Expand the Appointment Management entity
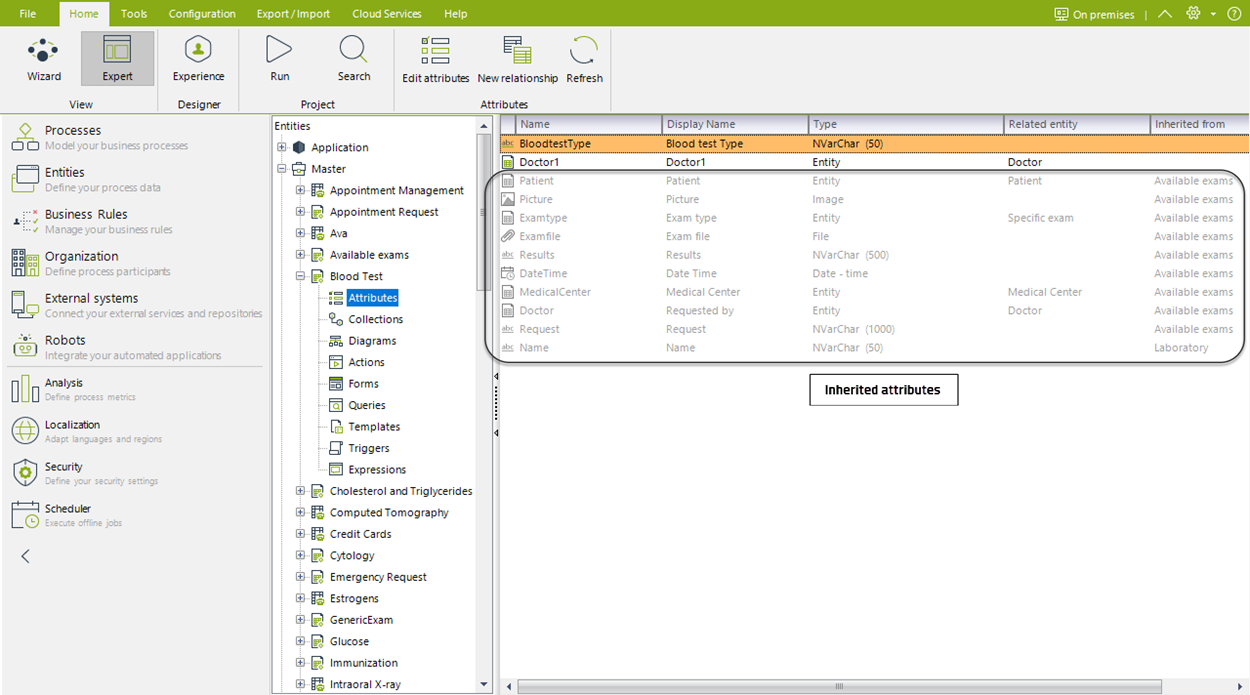1250x695 pixels. [300, 190]
